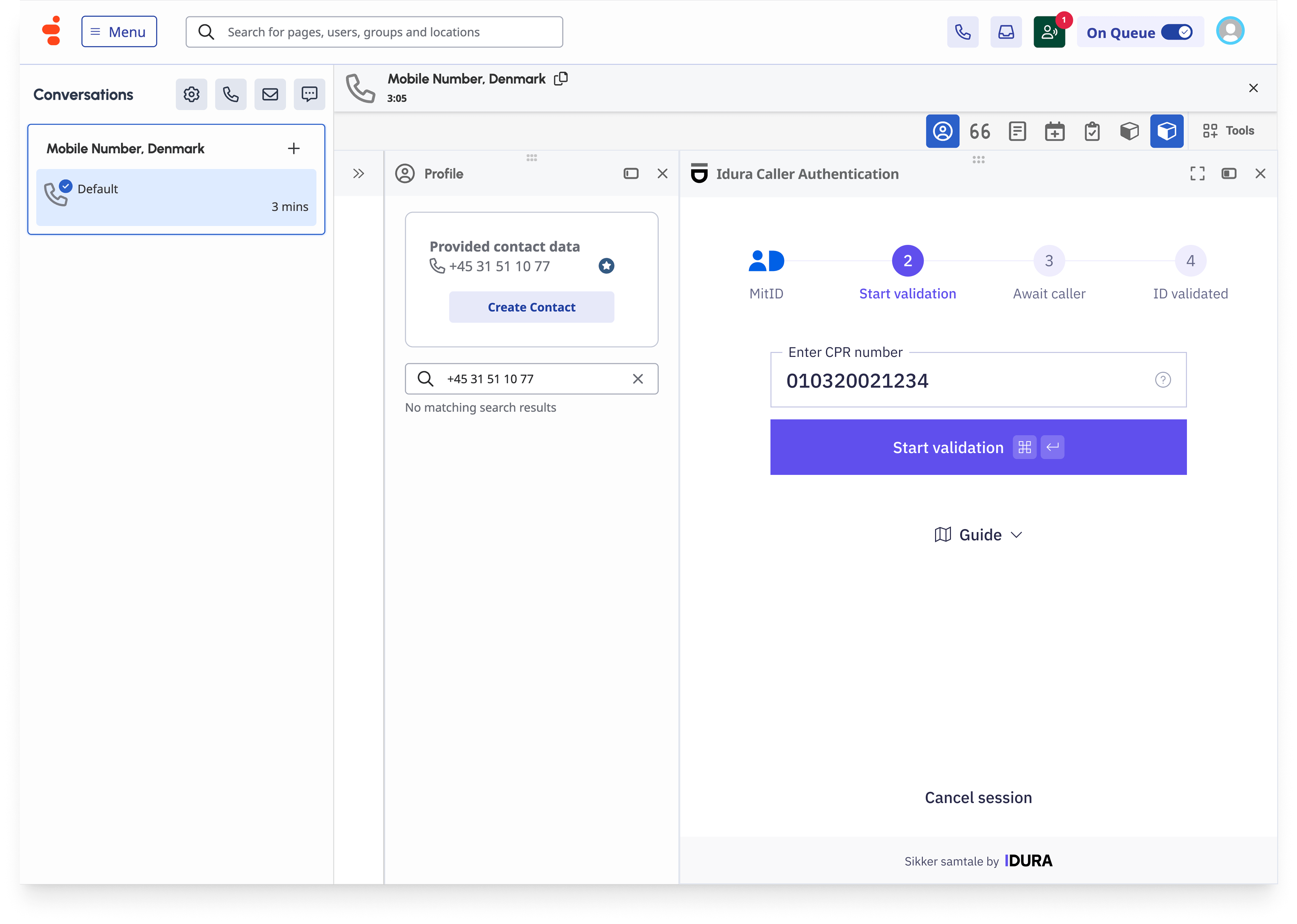Select the Default call conversation row
Image resolution: width=1297 pixels, height=924 pixels.
tap(176, 197)
